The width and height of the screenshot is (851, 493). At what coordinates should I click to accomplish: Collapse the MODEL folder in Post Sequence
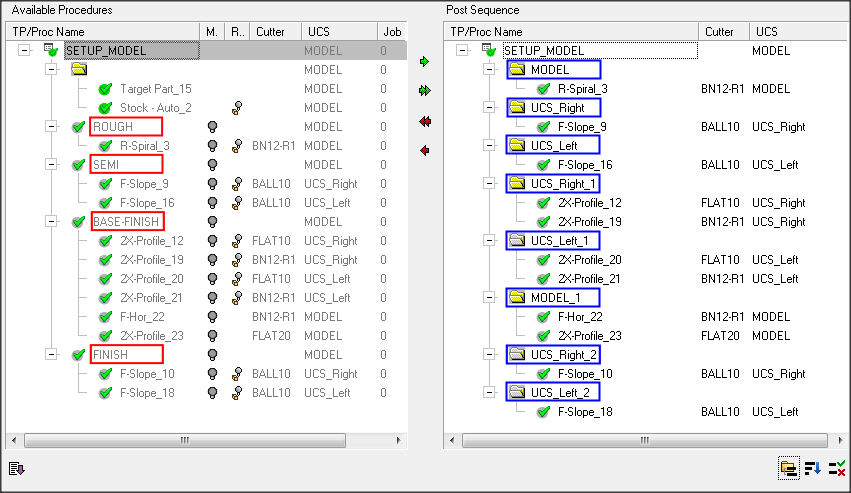click(489, 69)
